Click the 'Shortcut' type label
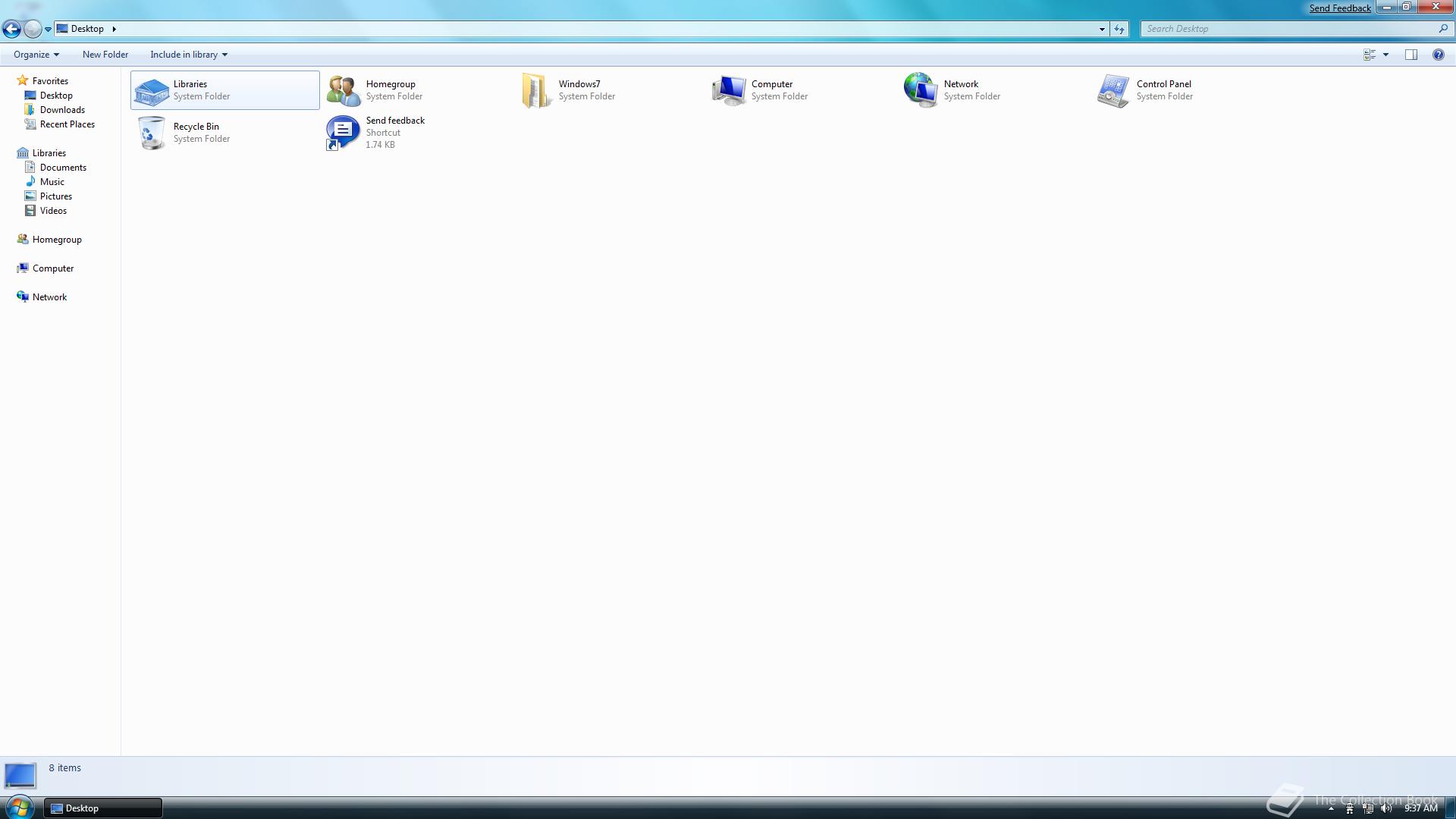 pos(383,133)
